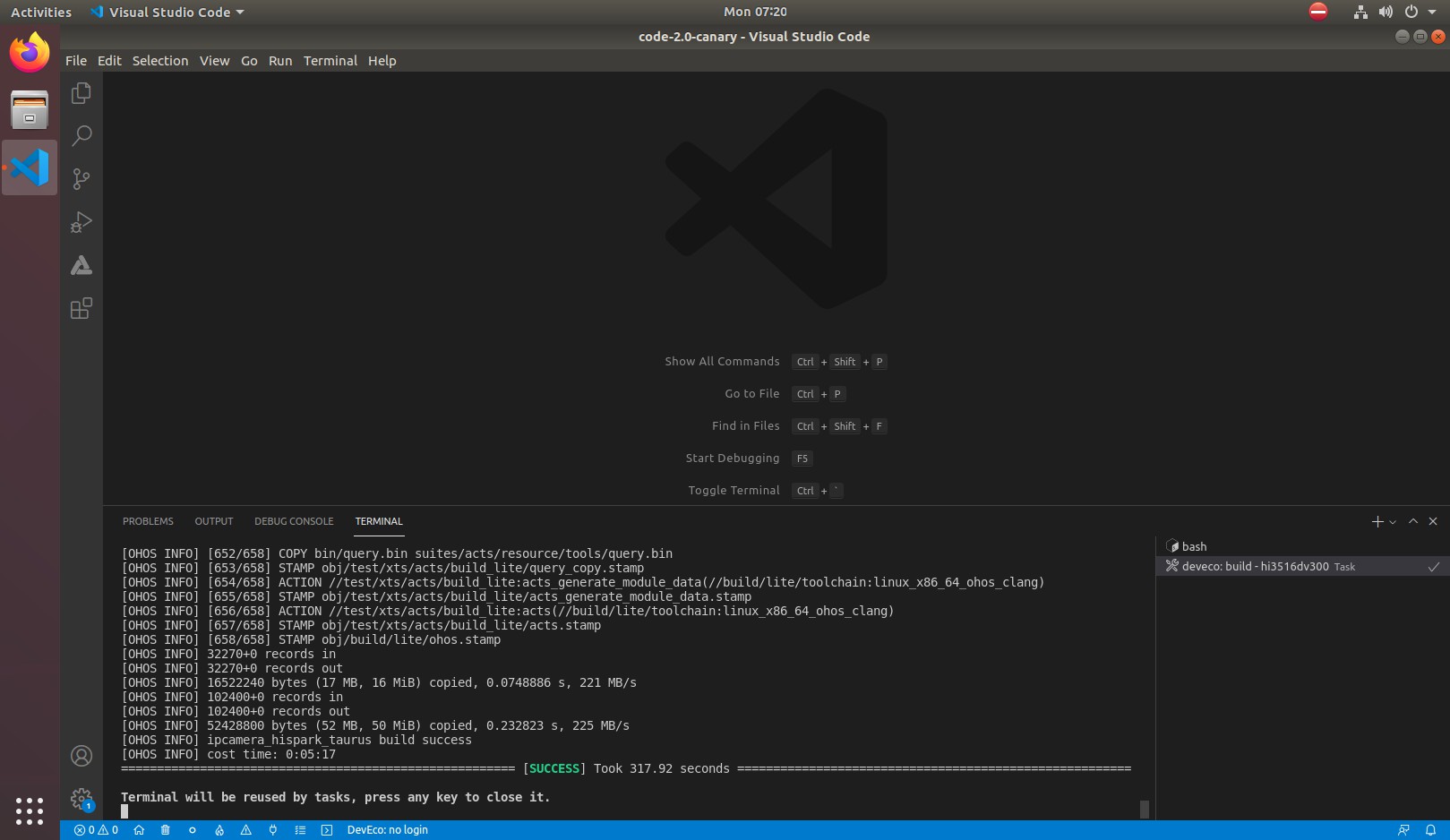Open the Run menu
1450x840 pixels.
tap(280, 61)
